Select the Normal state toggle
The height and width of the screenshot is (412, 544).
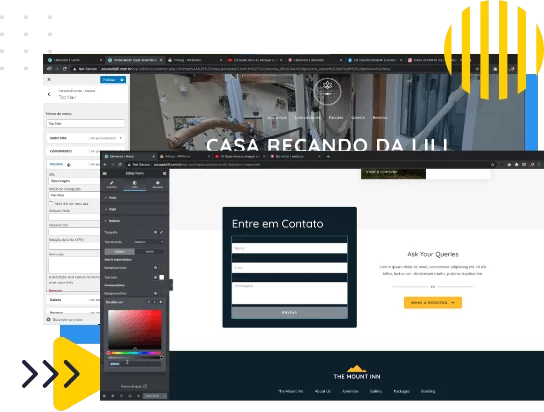[x=120, y=251]
